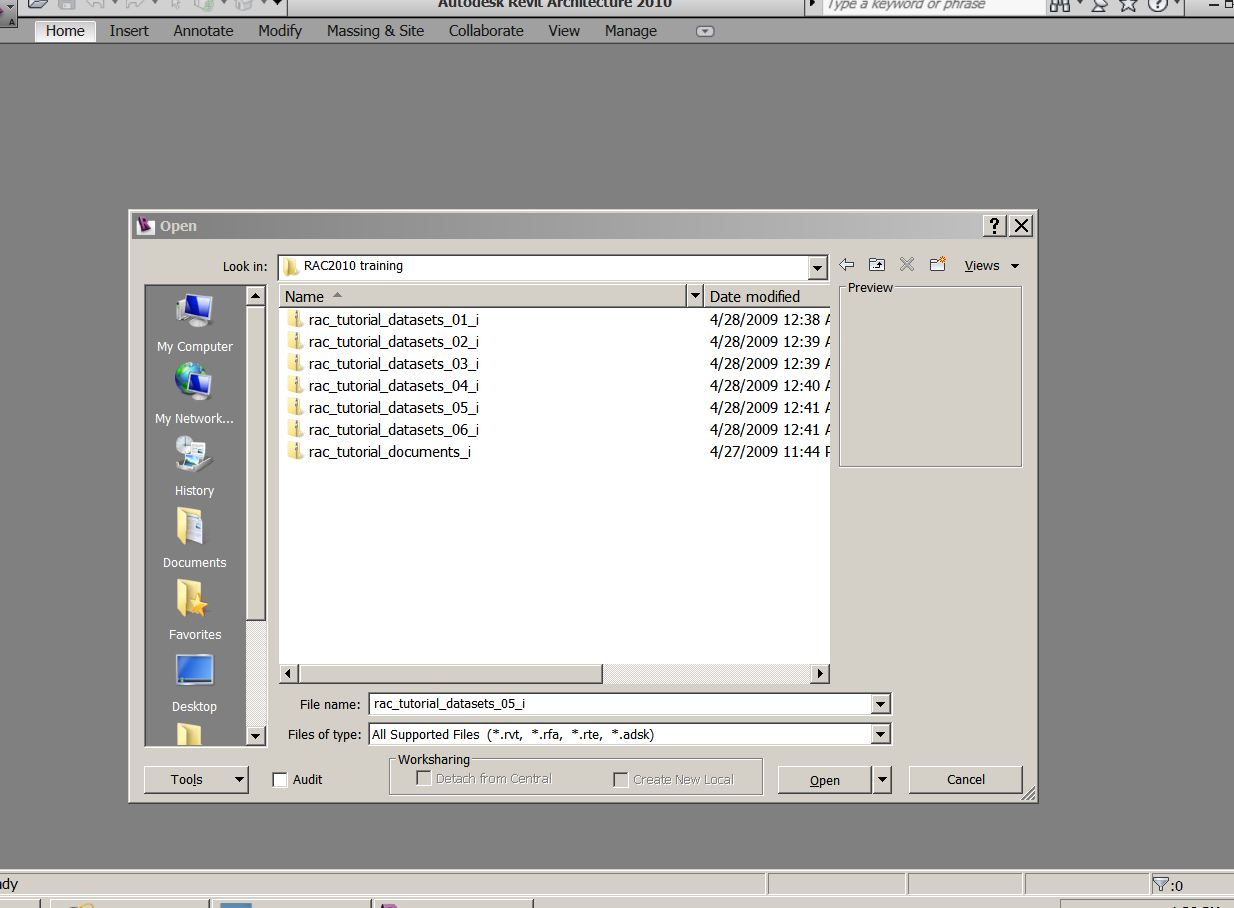Click into the File name field
This screenshot has width=1234, height=908.
click(620, 704)
